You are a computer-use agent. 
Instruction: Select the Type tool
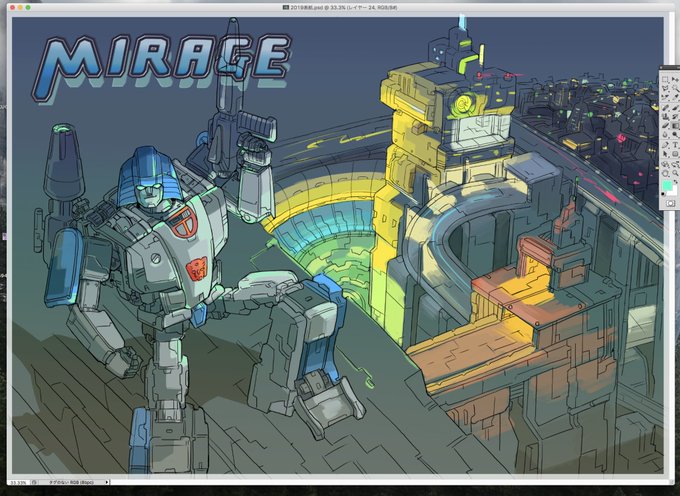click(x=675, y=145)
